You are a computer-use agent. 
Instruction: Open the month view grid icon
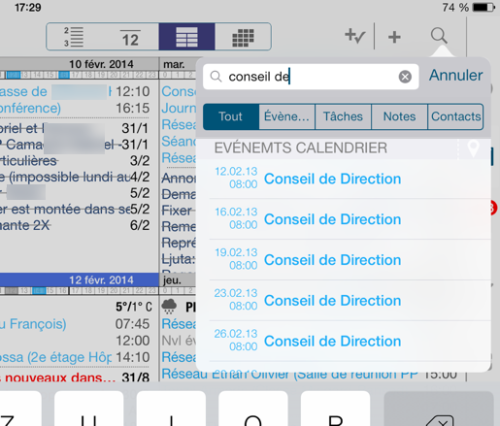tap(243, 37)
